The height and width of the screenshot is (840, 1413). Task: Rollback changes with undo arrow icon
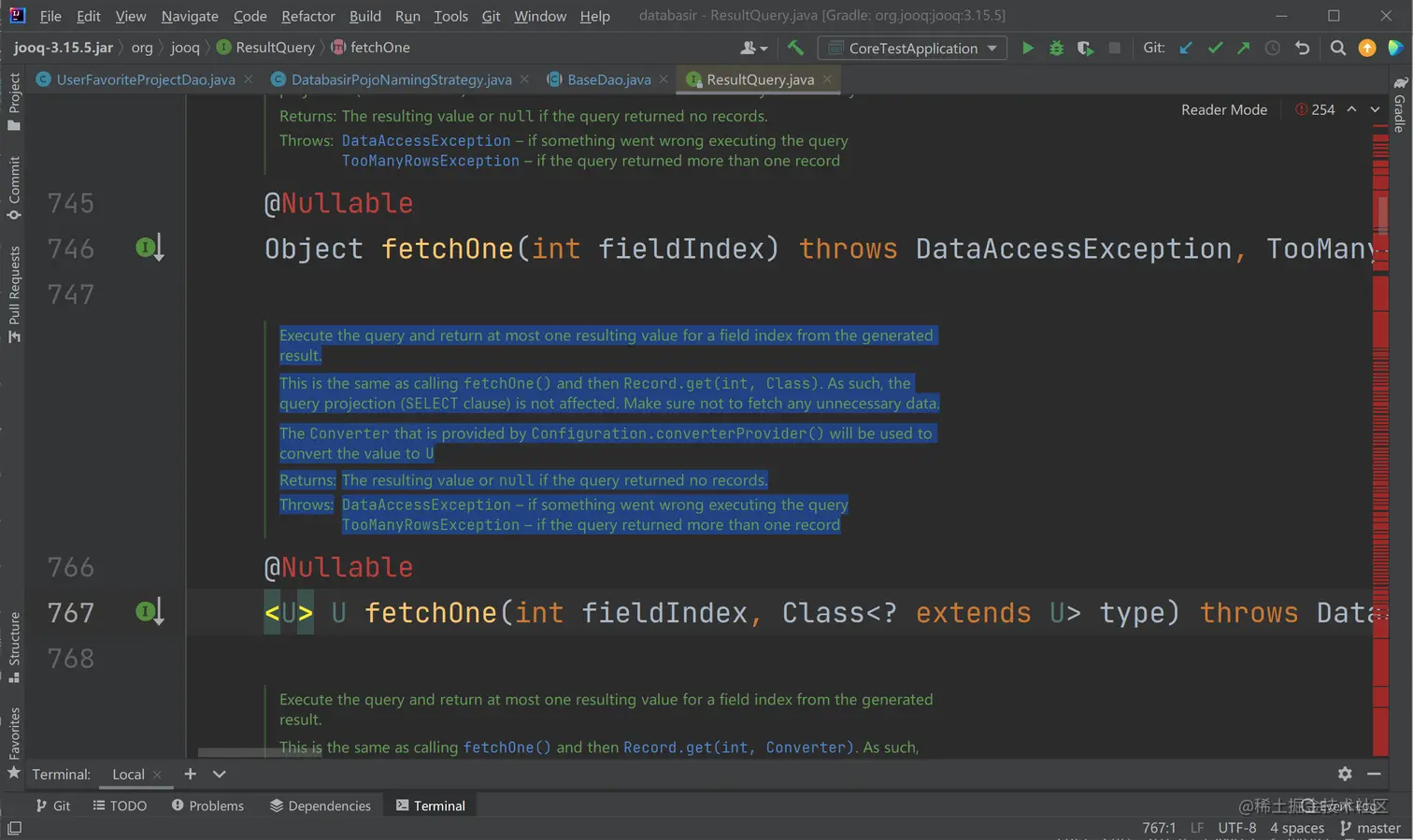[x=1302, y=48]
